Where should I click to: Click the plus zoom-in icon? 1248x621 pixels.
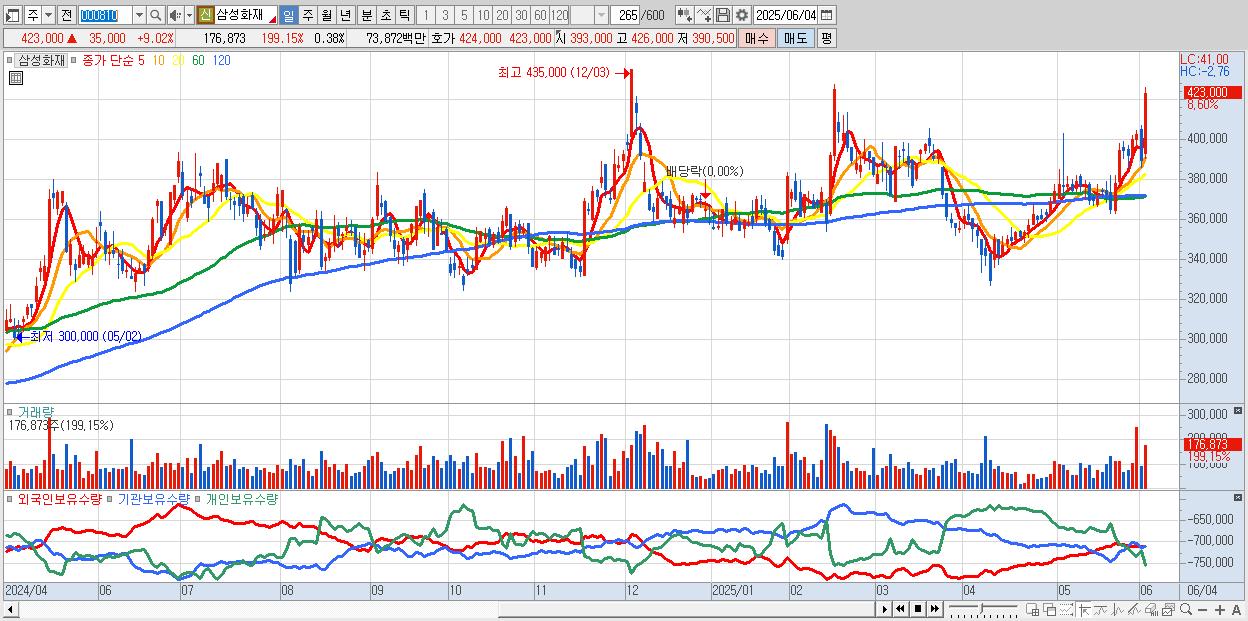1219,610
